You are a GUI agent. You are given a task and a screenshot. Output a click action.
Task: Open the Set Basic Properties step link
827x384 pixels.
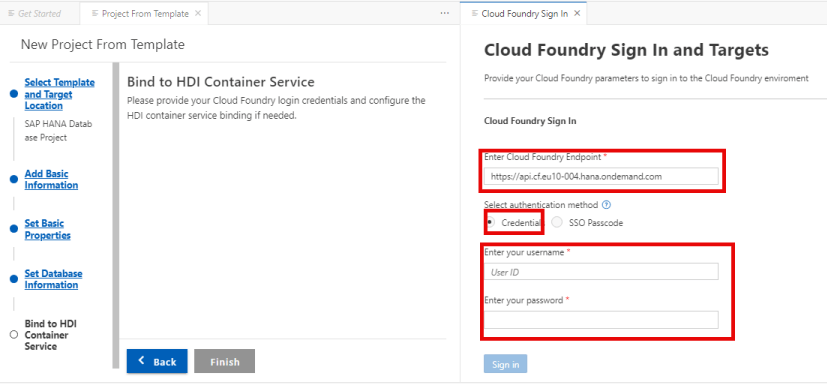[x=47, y=229]
